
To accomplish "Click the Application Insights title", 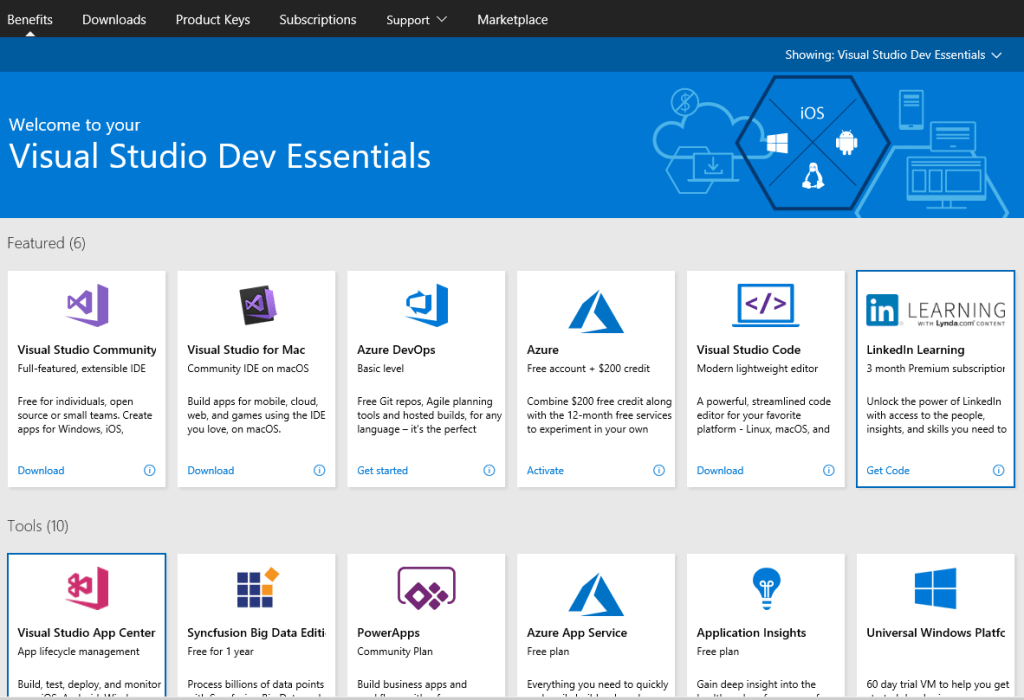I will pyautogui.click(x=751, y=633).
